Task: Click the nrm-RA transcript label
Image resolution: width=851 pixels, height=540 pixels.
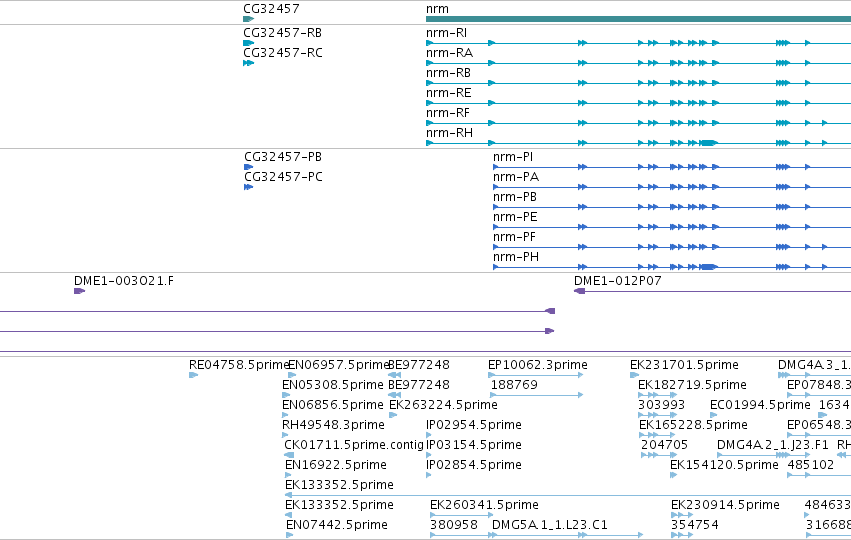Action: 449,53
